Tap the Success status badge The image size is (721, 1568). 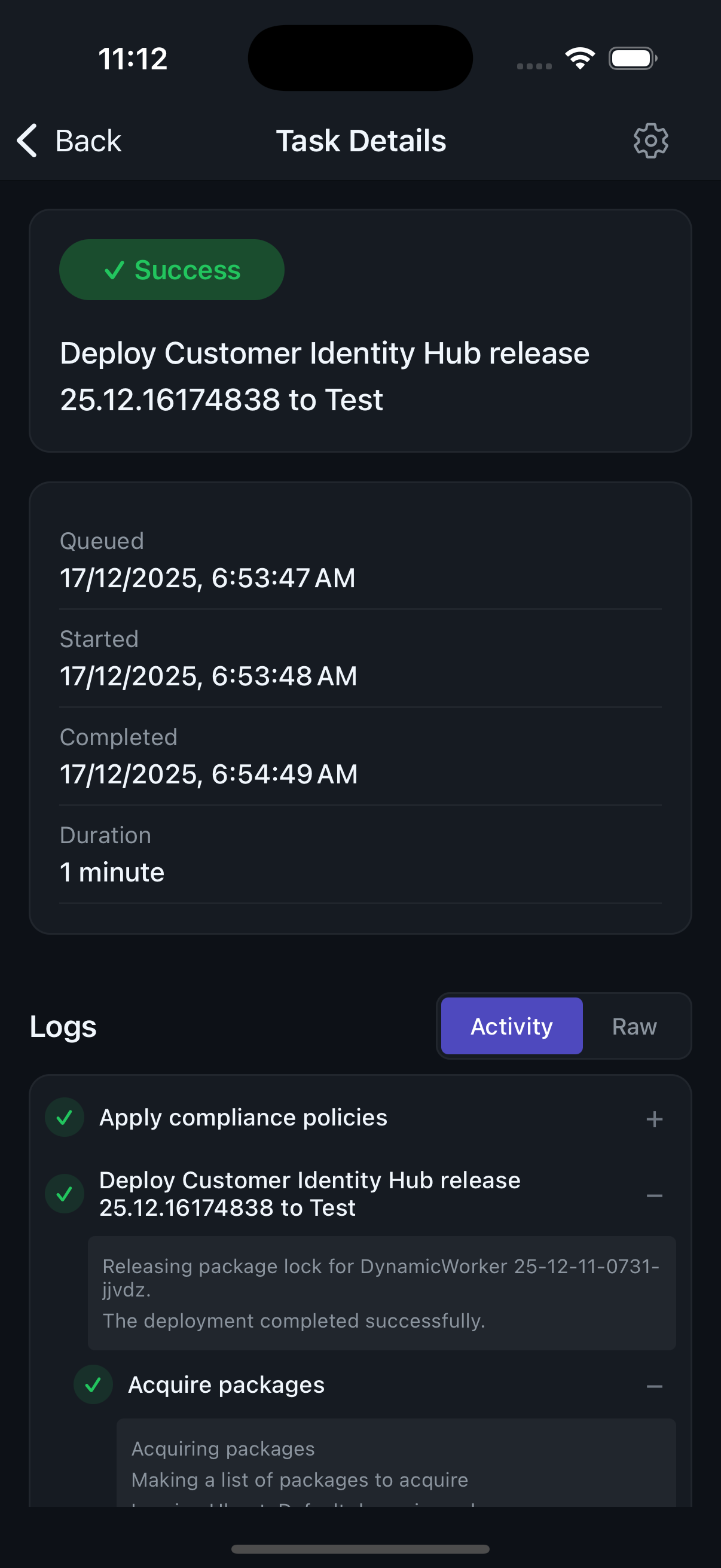[x=172, y=269]
